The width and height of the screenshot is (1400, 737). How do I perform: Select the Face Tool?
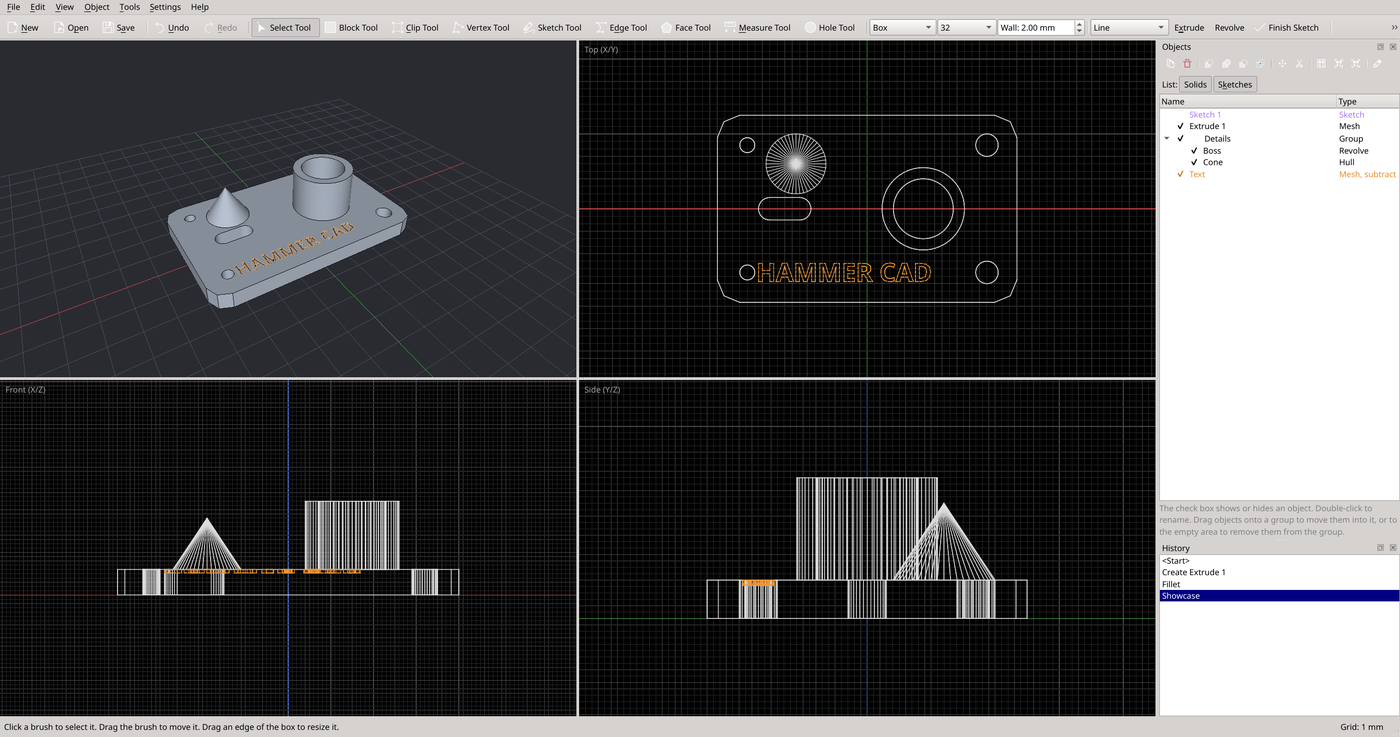click(x=685, y=28)
